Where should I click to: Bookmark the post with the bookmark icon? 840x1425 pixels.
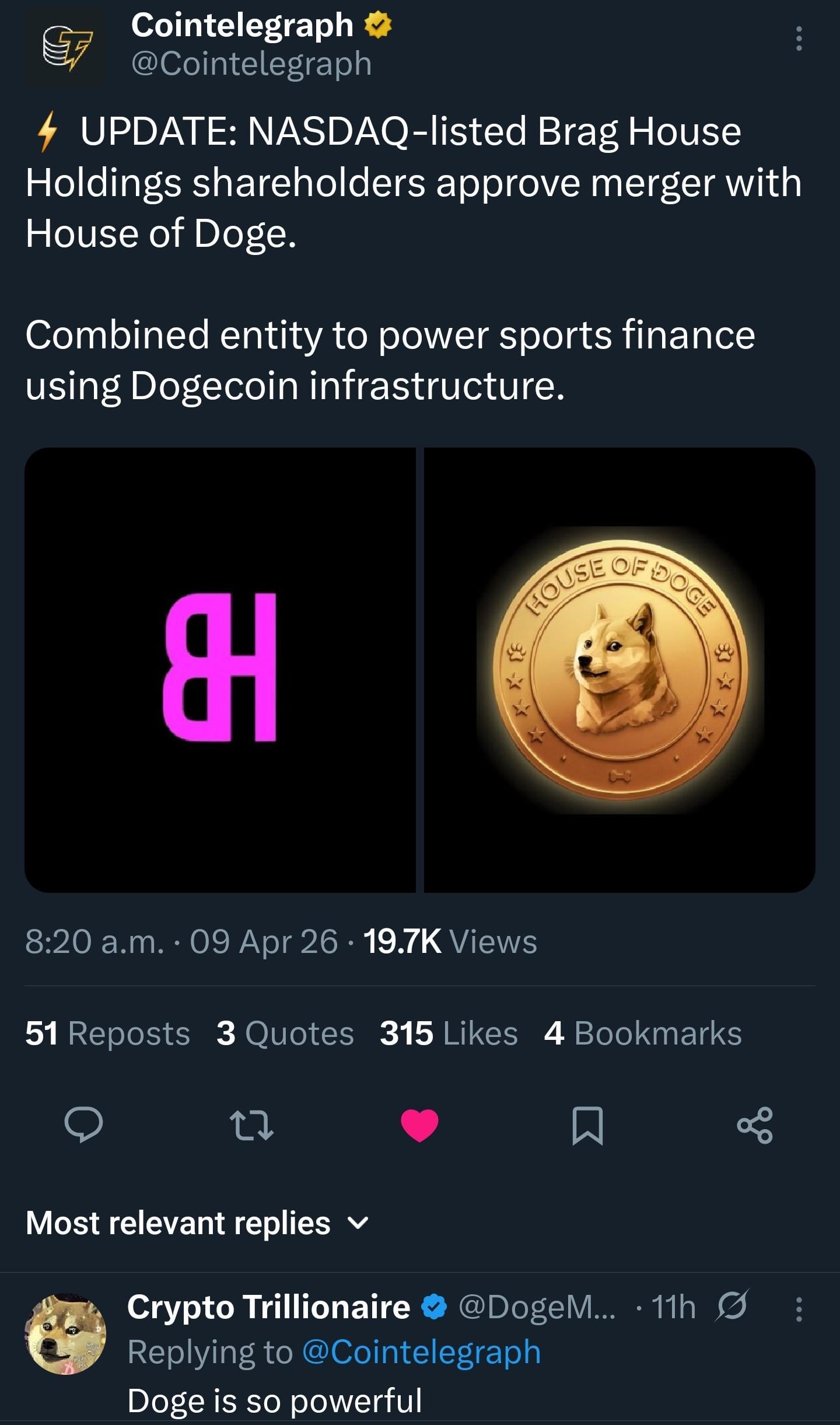[587, 1125]
